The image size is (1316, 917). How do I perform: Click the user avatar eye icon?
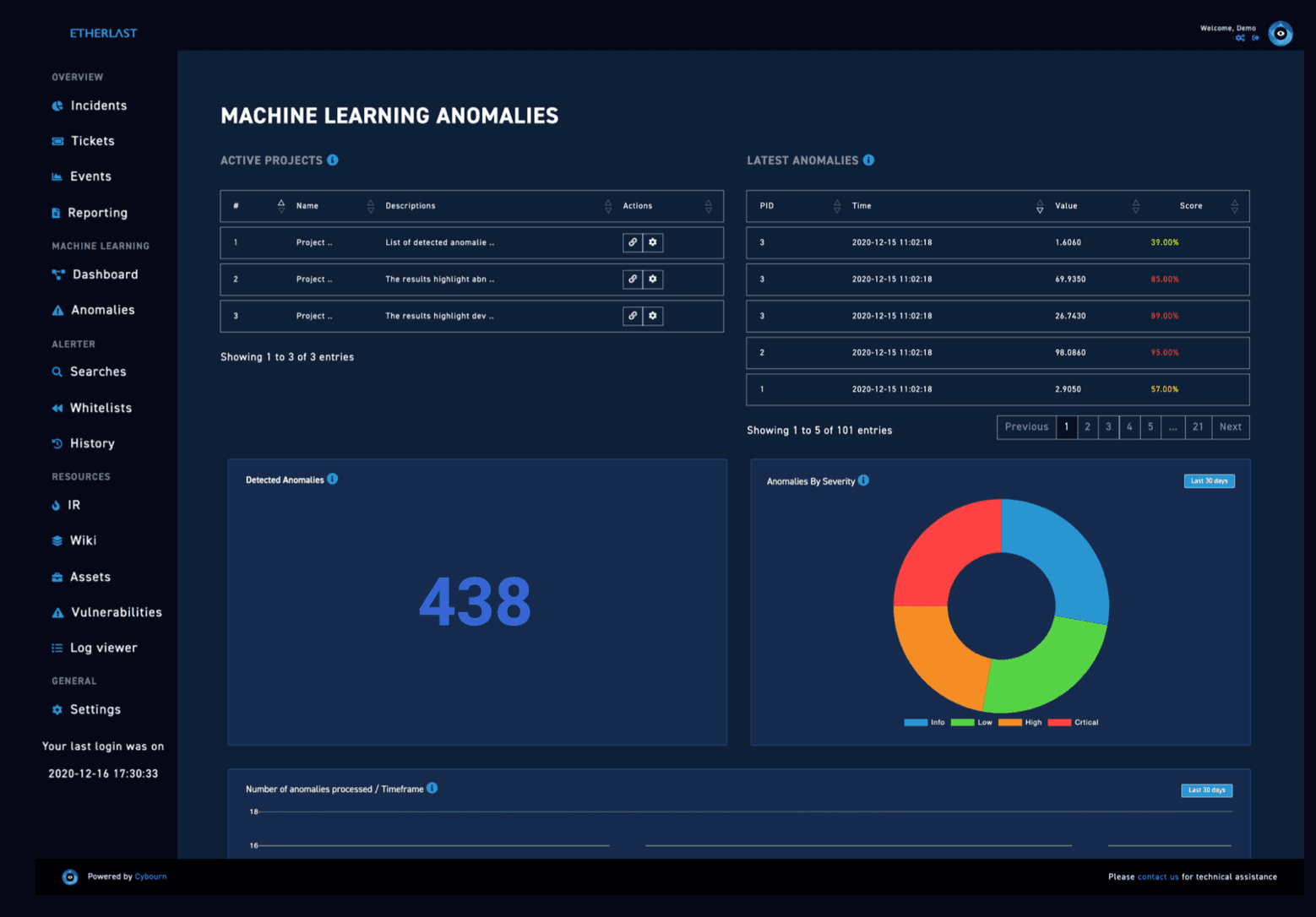pos(1281,34)
